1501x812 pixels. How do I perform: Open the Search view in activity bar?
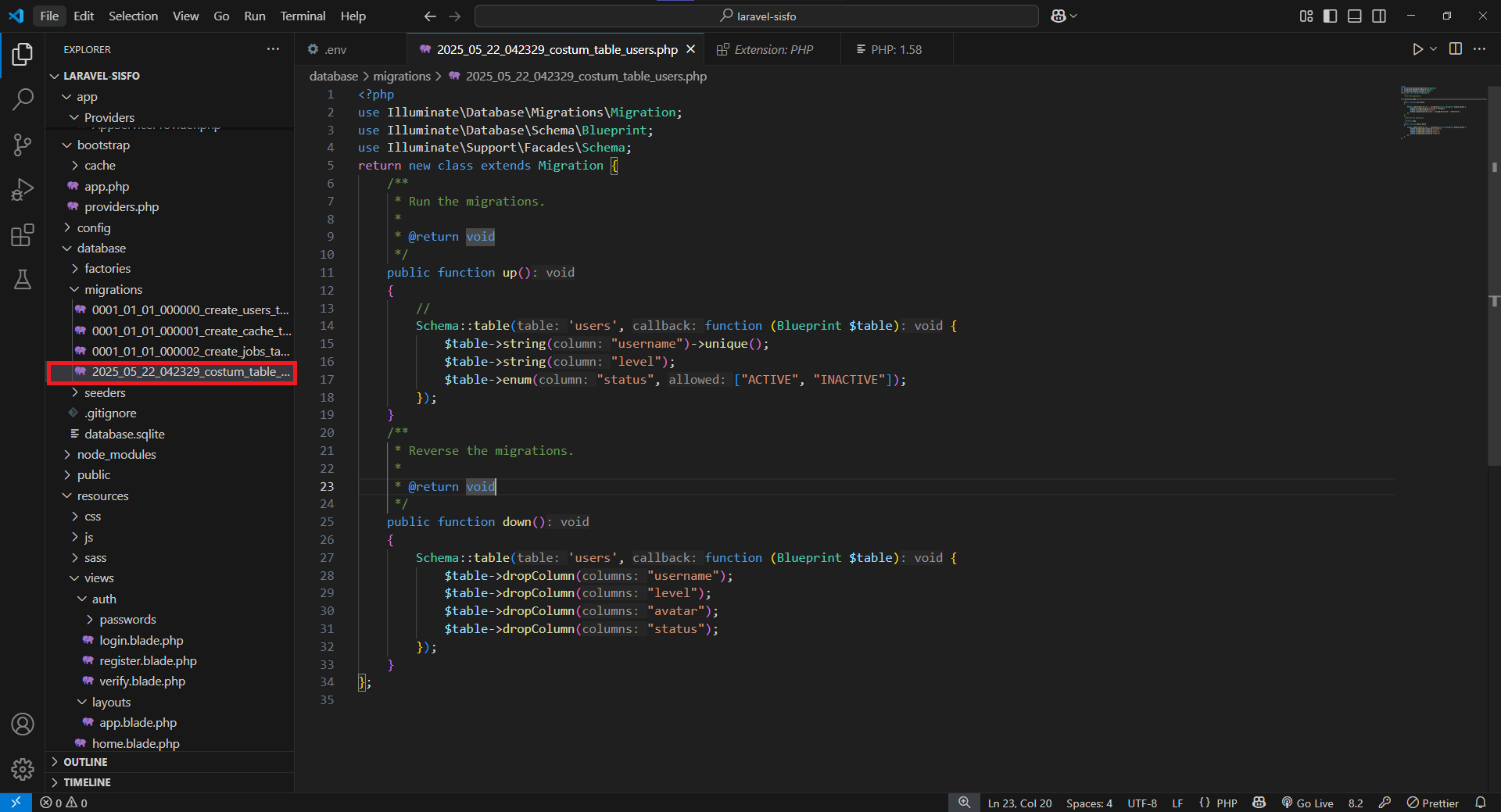[23, 99]
